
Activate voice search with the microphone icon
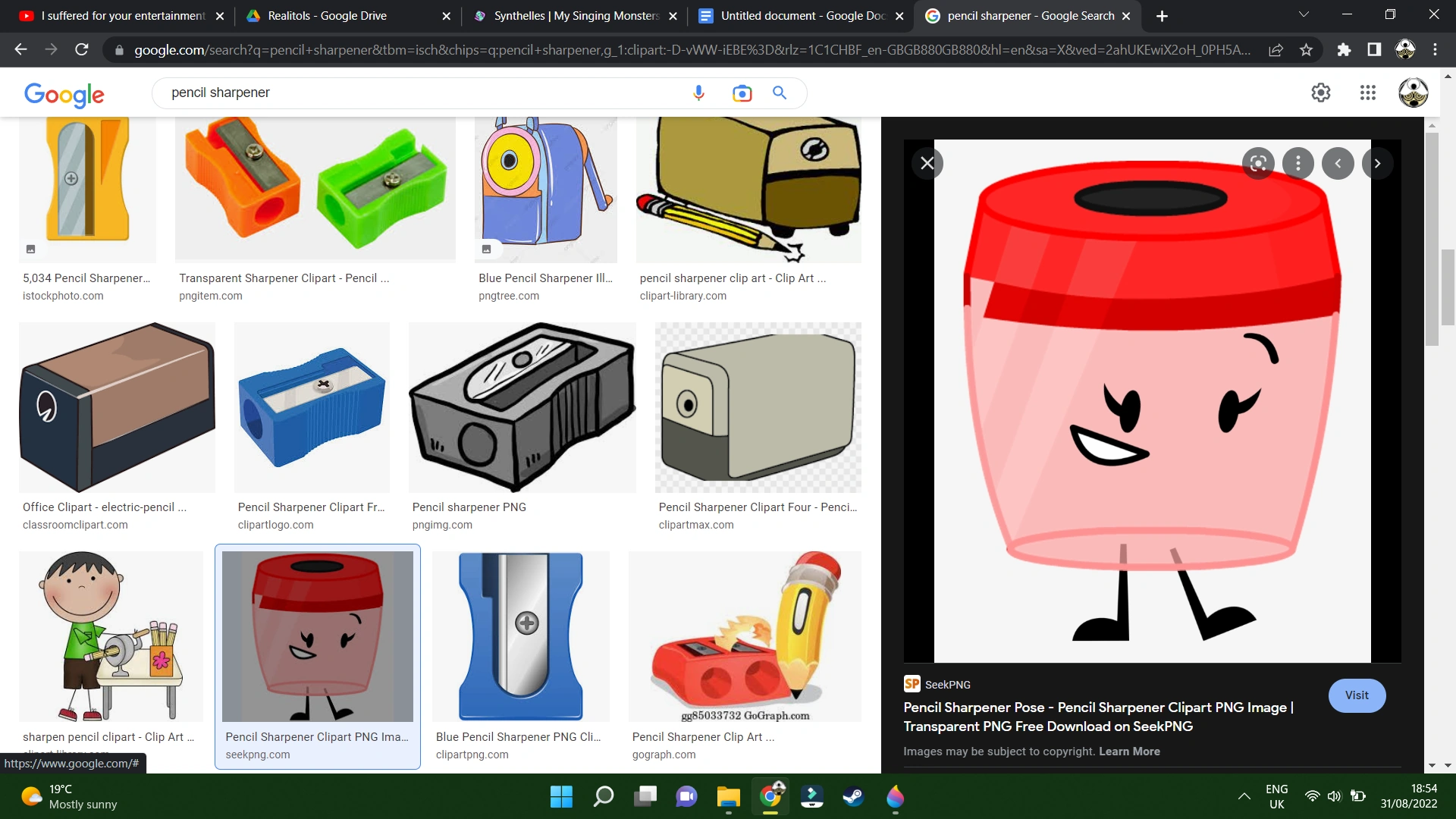pyautogui.click(x=698, y=93)
